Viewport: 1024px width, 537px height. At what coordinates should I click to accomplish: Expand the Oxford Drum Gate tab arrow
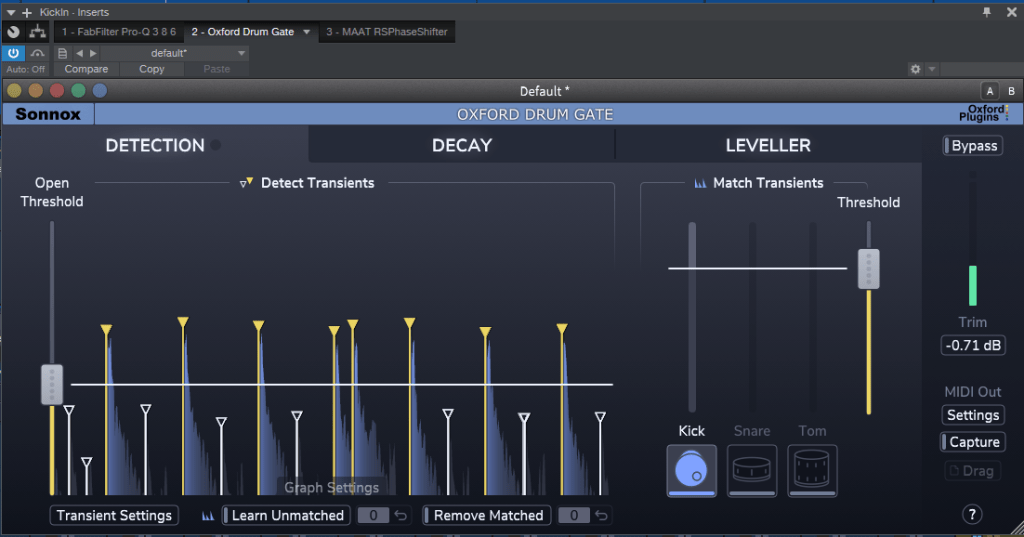tap(307, 32)
